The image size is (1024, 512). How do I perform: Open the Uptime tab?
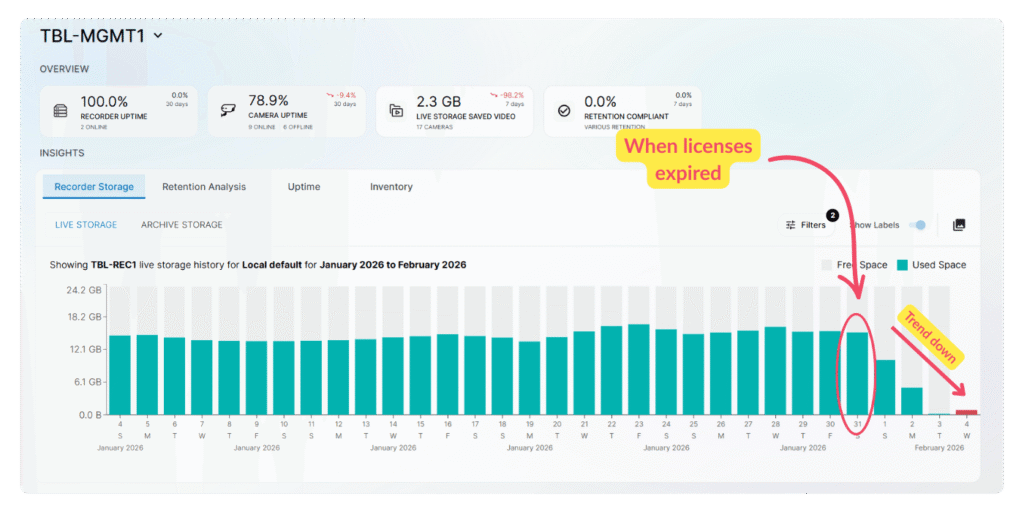[x=304, y=186]
